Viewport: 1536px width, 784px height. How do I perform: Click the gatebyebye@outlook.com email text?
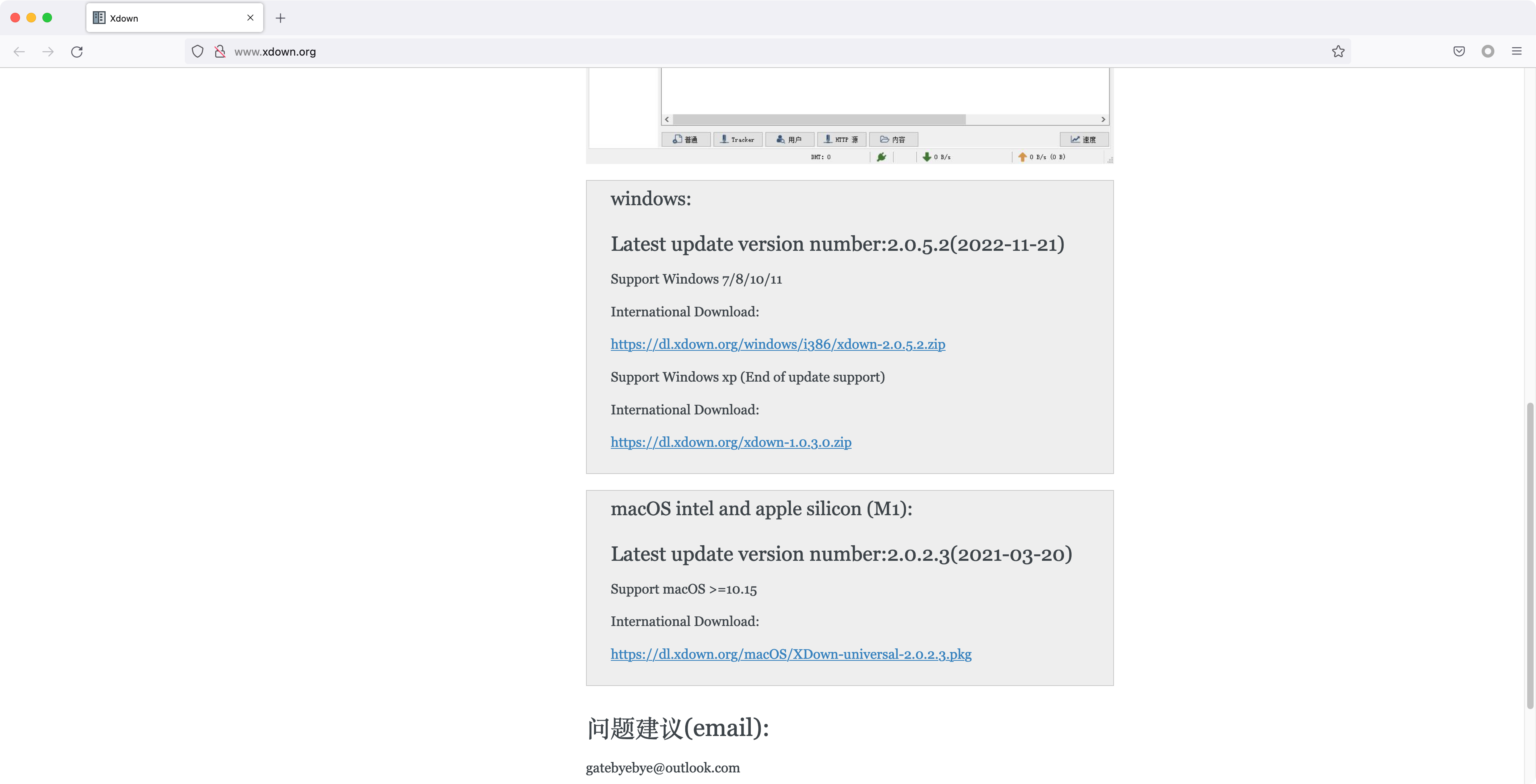pos(662,768)
